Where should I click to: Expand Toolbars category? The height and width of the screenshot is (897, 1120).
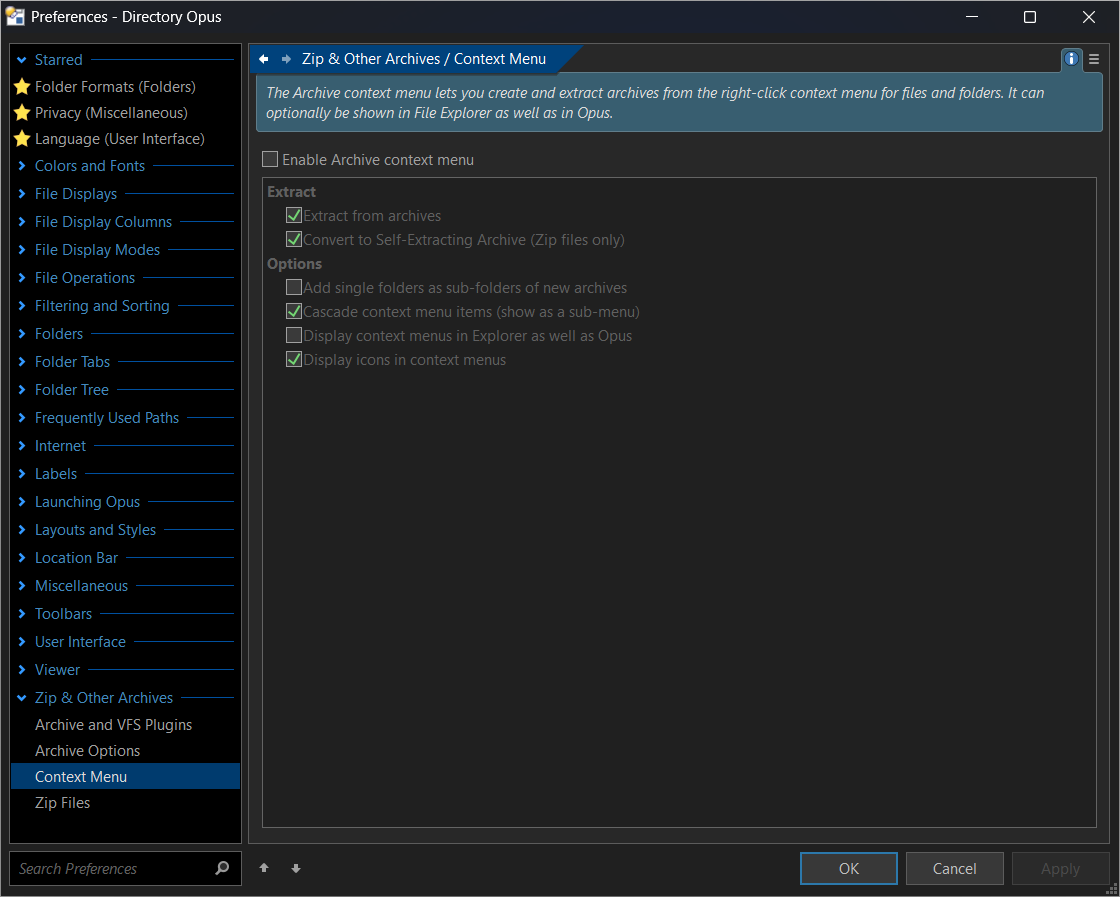[21, 613]
